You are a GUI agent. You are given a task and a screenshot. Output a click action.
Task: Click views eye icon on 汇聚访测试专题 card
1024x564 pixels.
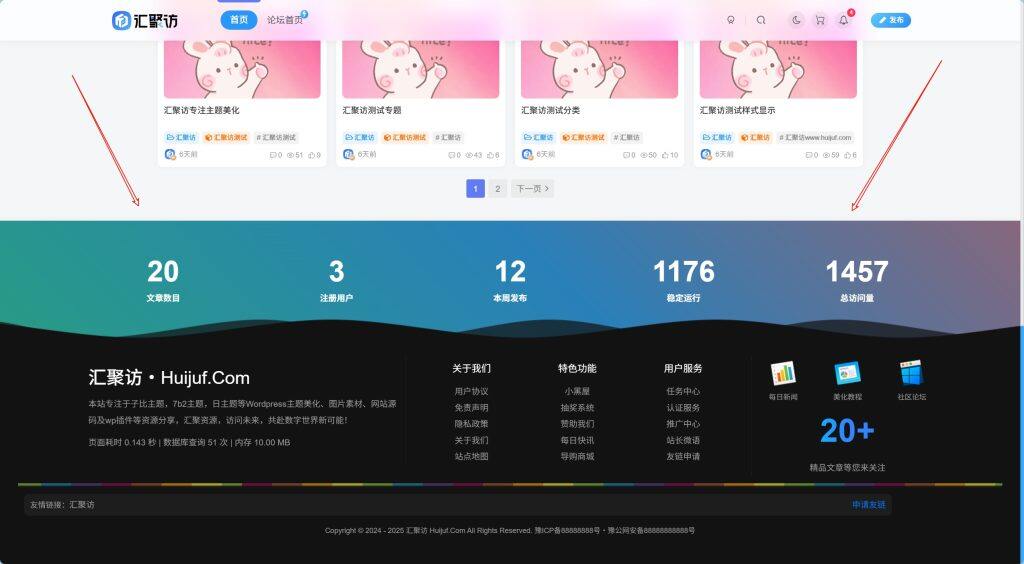pos(469,155)
